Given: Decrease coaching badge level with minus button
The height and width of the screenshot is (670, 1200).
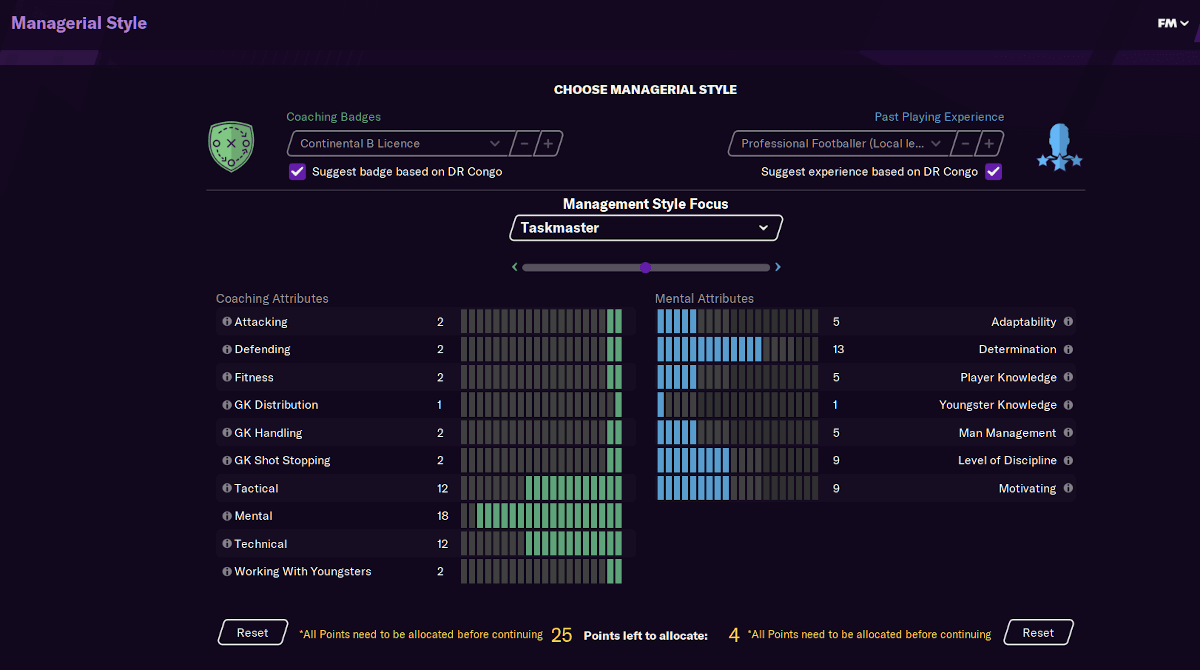Looking at the screenshot, I should point(524,144).
